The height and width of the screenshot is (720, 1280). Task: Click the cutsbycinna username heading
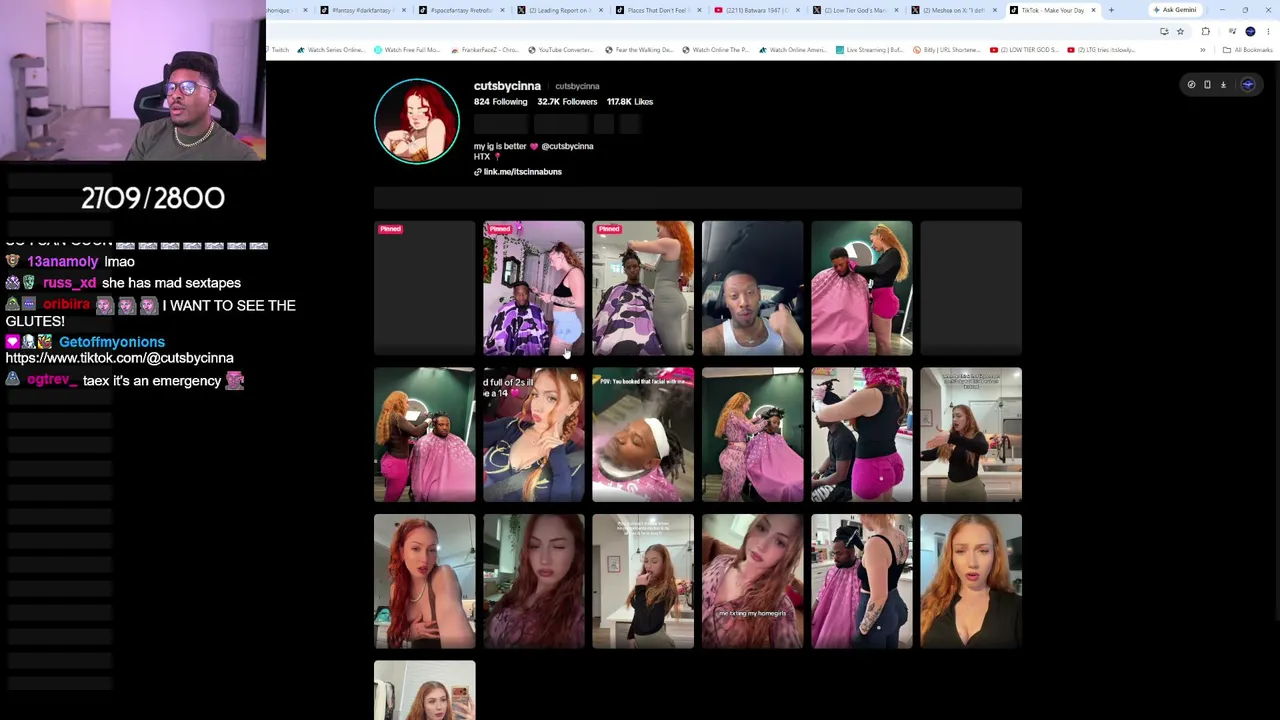pos(507,86)
